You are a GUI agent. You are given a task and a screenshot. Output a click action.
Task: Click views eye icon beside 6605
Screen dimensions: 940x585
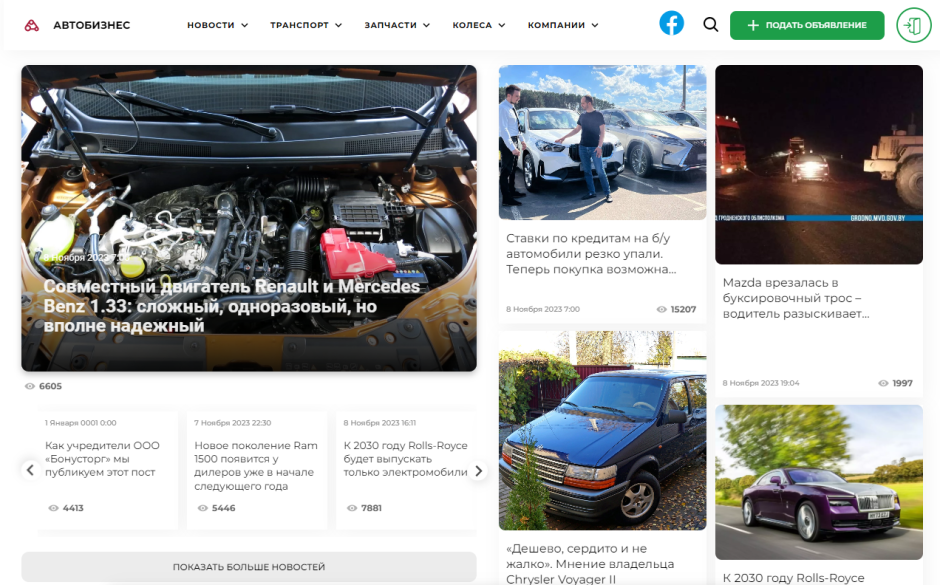point(30,386)
